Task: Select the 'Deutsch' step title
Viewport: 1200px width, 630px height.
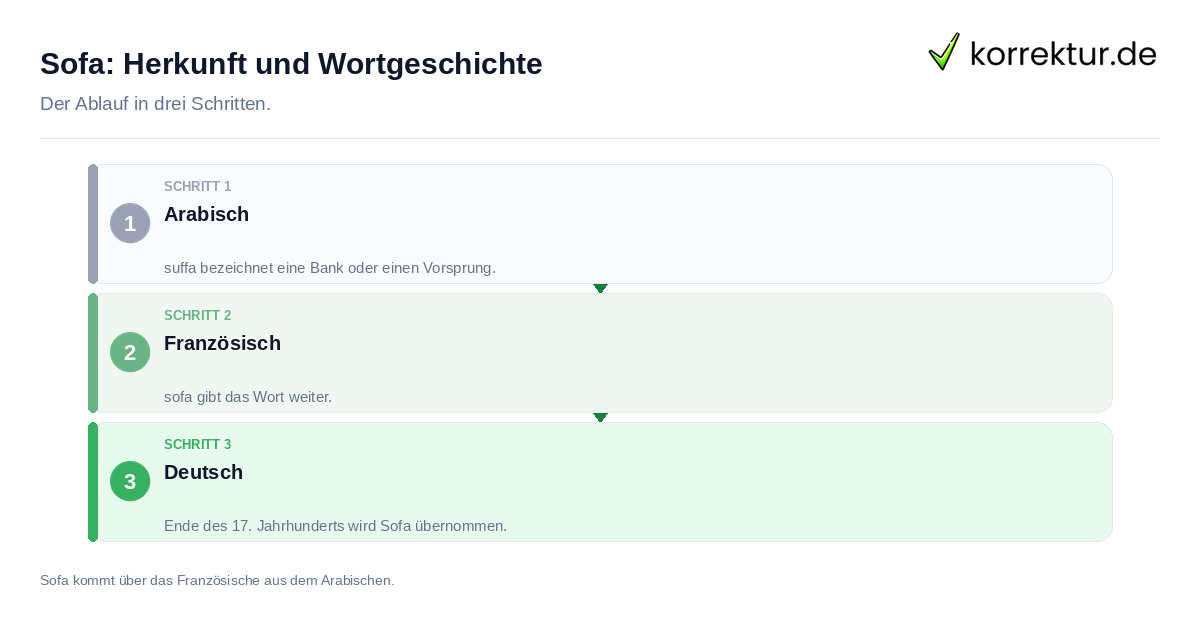Action: [204, 472]
